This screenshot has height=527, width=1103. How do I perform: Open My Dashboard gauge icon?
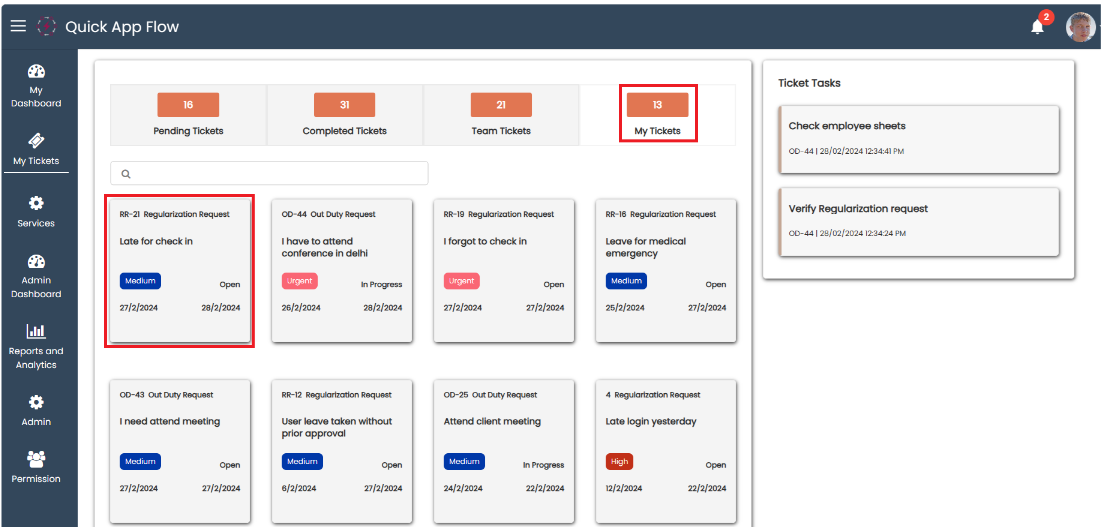(x=36, y=72)
